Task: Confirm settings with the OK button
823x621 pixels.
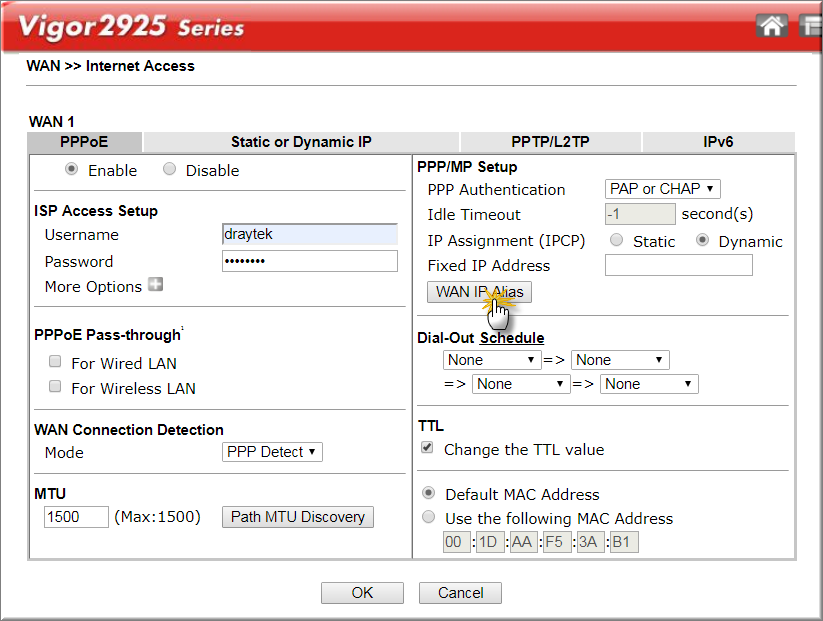Action: click(x=362, y=593)
